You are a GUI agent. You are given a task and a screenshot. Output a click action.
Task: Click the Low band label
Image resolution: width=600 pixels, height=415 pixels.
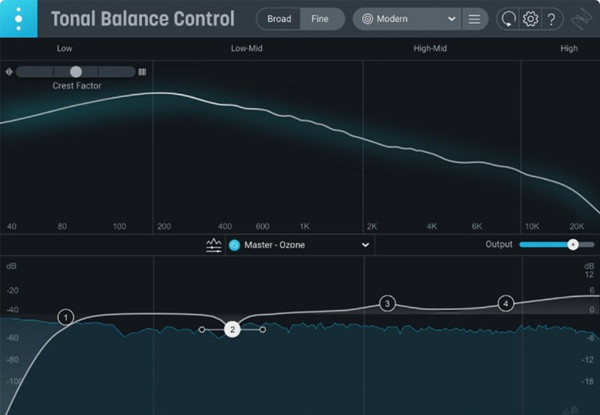coord(64,49)
